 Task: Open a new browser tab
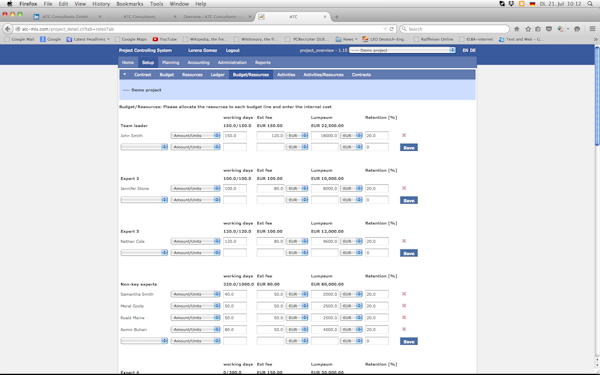click(x=337, y=17)
